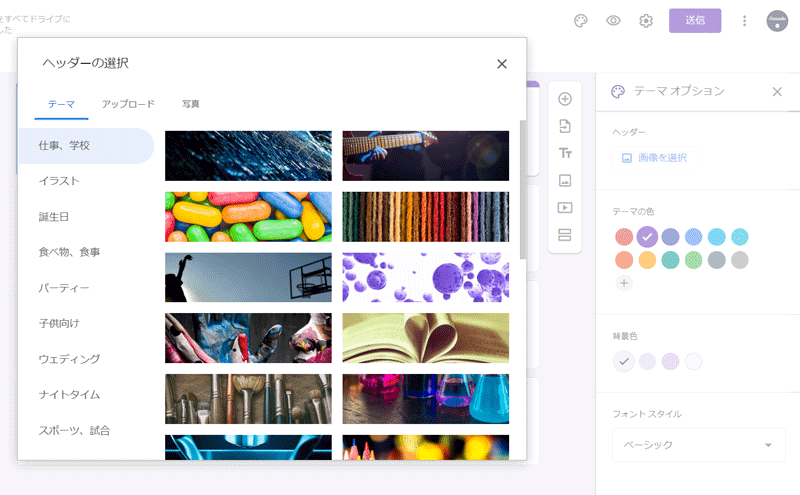The width and height of the screenshot is (800, 495).
Task: Pick the blue fiber optics header image
Action: pos(248,156)
